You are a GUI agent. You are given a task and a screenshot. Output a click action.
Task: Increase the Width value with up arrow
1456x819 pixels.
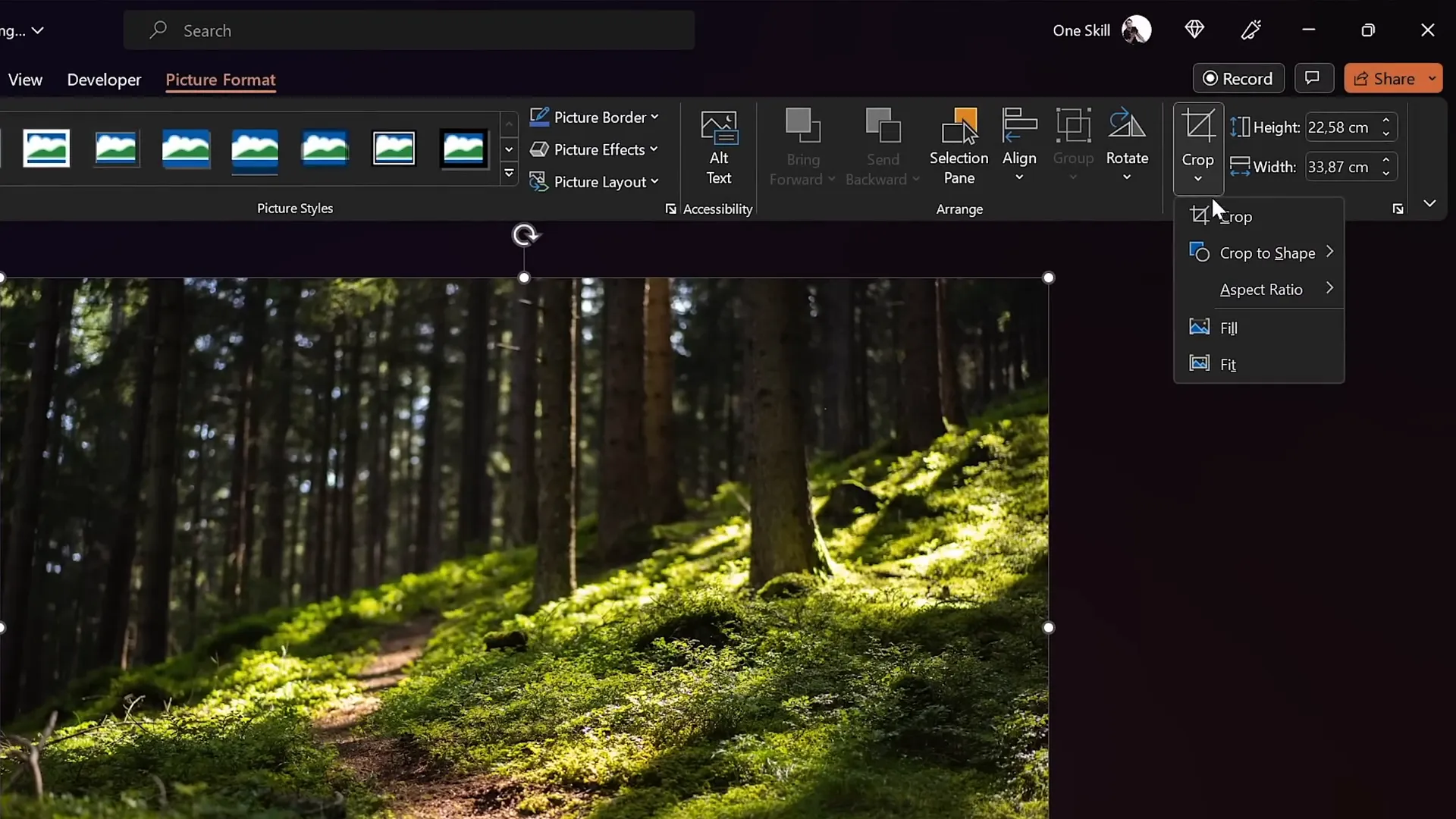pyautogui.click(x=1386, y=160)
